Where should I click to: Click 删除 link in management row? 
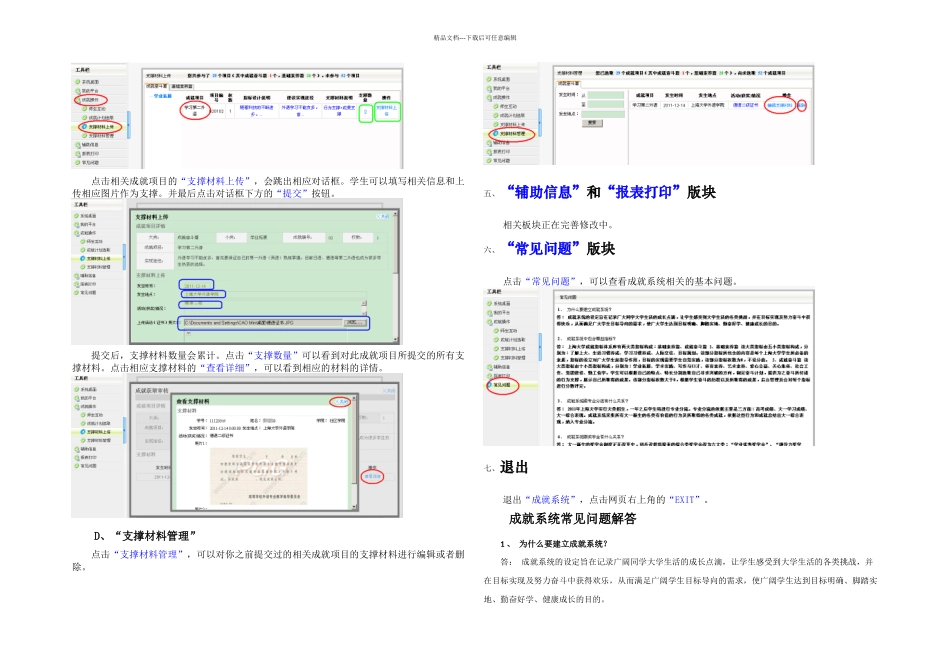[x=802, y=105]
